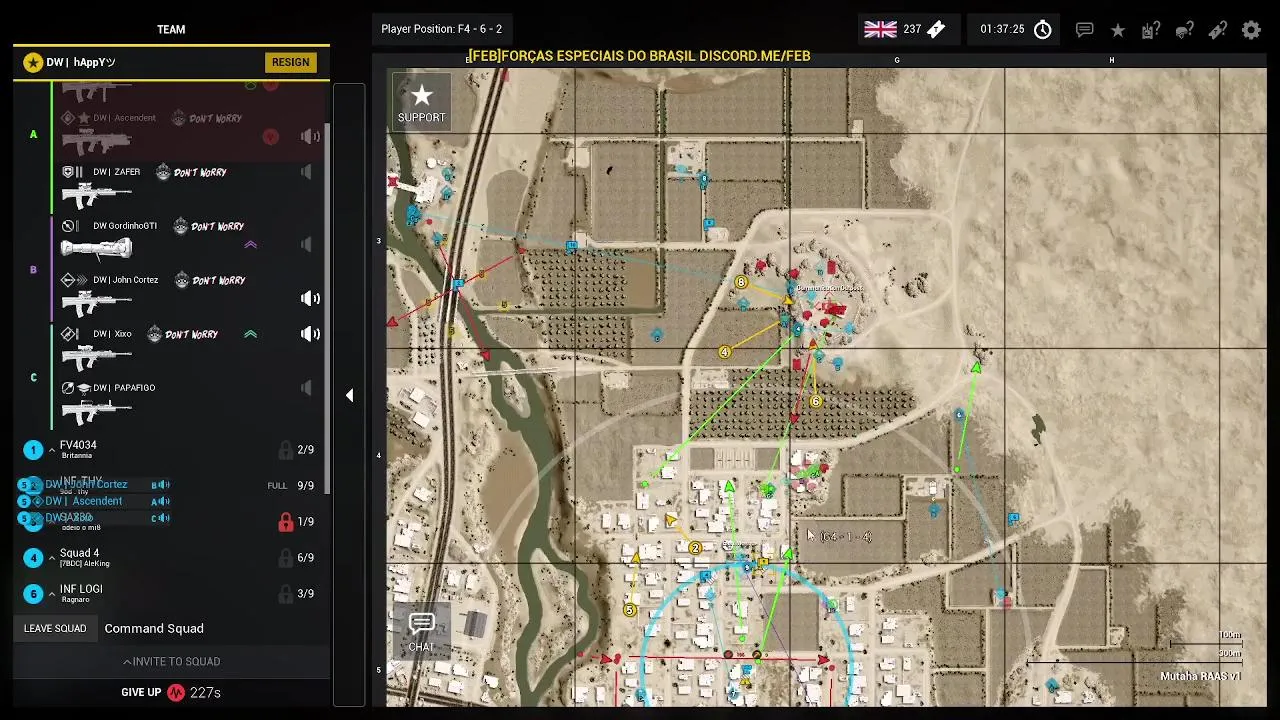Toggle voice mute for DW PAPAFIGO
The width and height of the screenshot is (1280, 720).
click(x=306, y=388)
